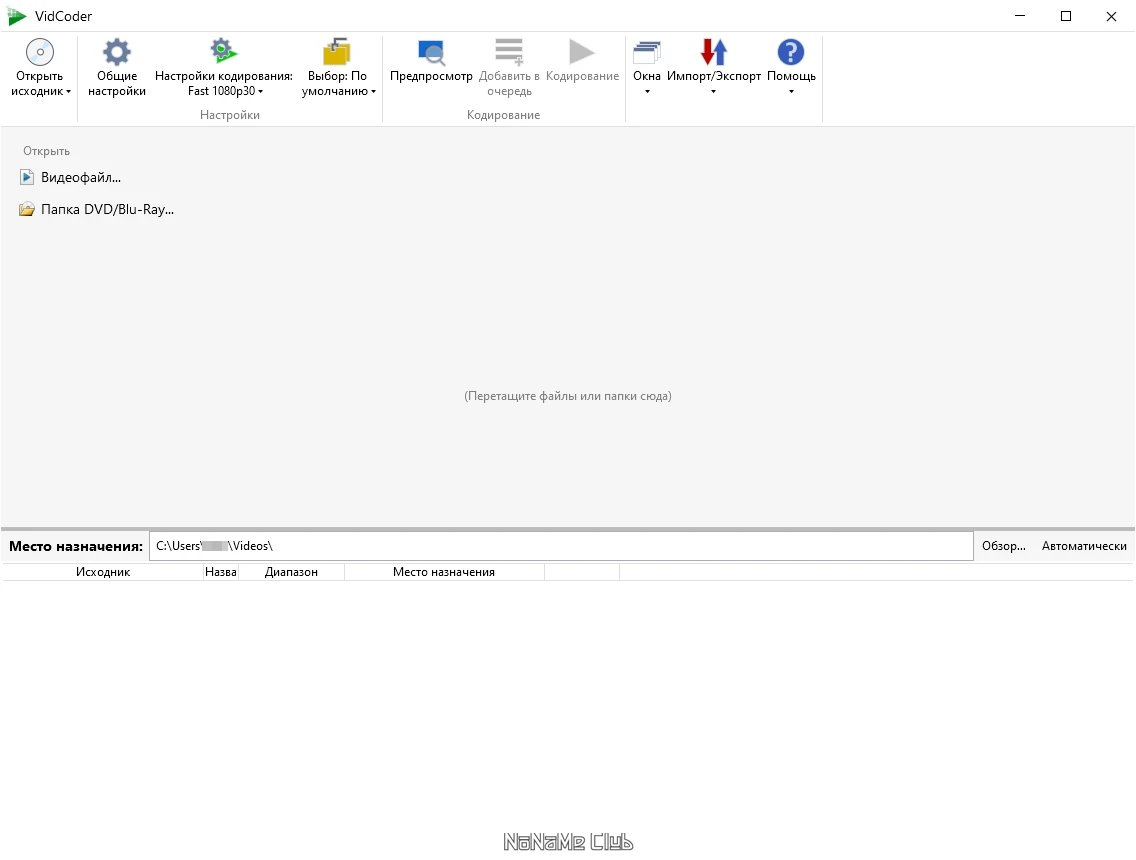This screenshot has width=1136, height=860.
Task: Click the Добавить в очередь label
Action: [x=509, y=83]
